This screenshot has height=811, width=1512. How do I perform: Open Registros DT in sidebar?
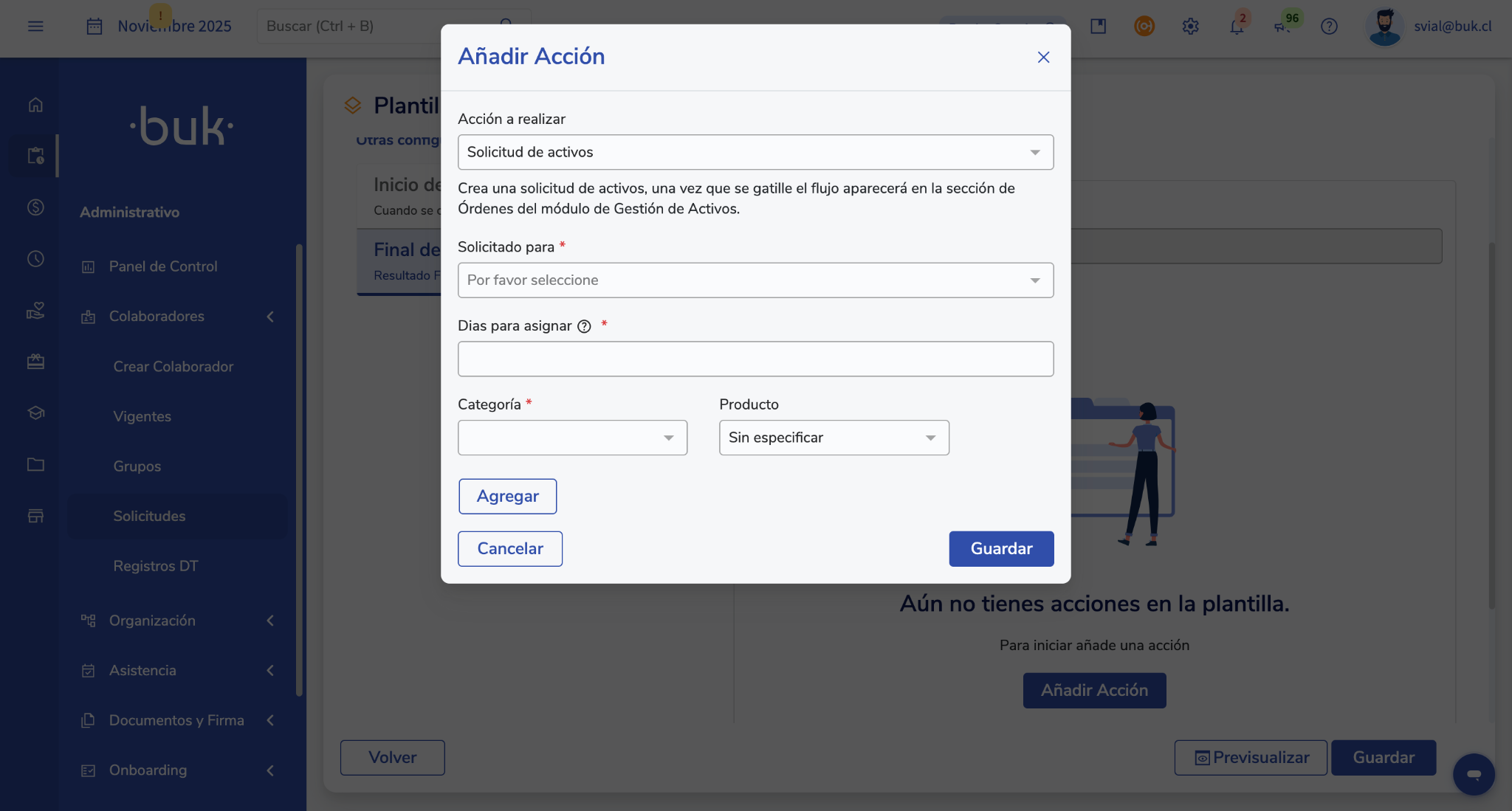156,566
